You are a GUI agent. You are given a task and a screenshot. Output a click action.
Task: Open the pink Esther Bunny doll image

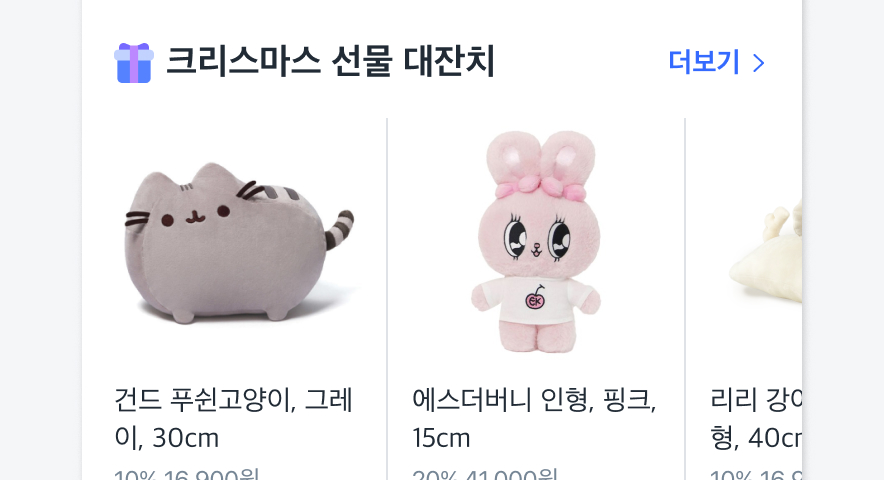[536, 242]
